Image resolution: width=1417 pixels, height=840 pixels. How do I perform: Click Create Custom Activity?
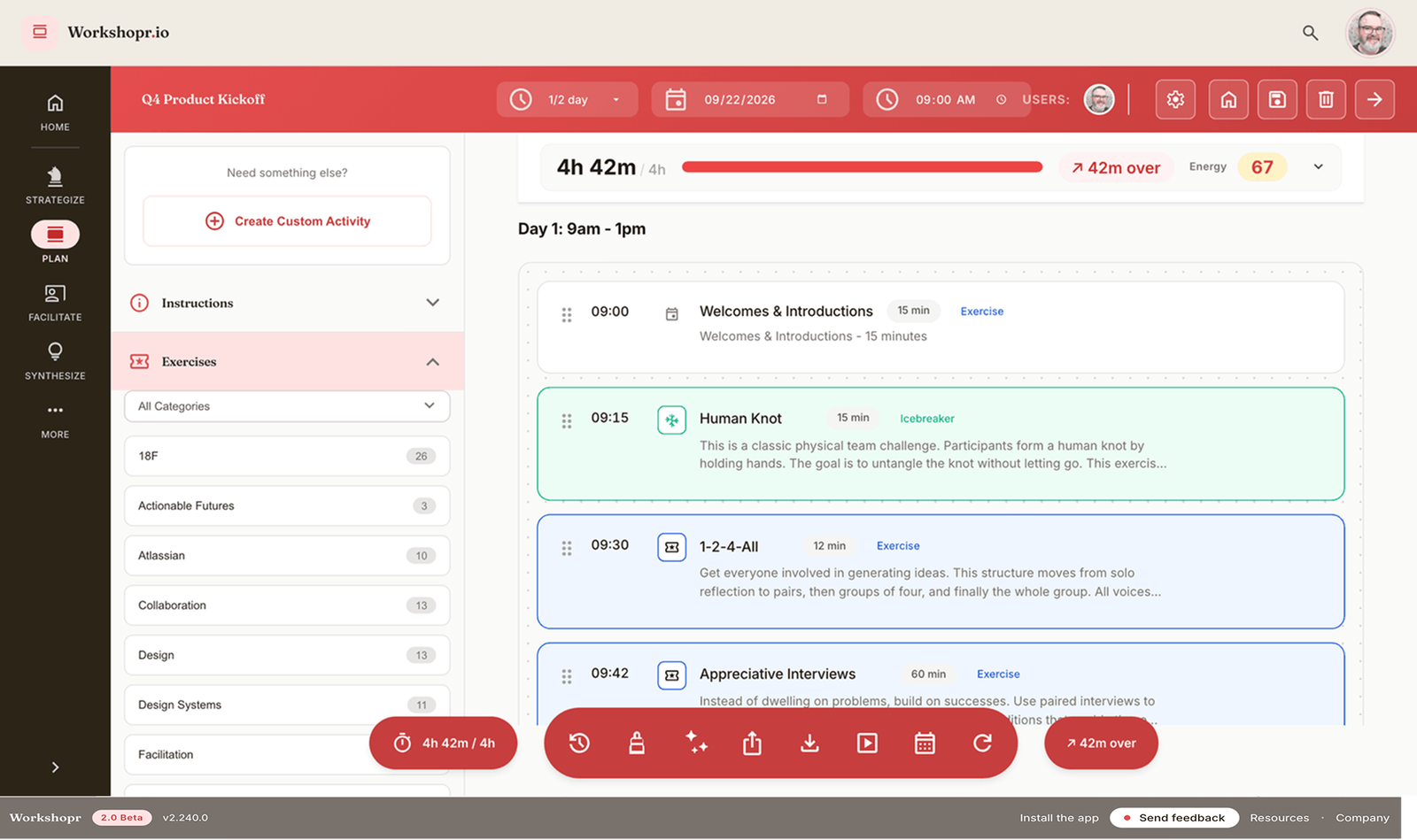coord(287,221)
